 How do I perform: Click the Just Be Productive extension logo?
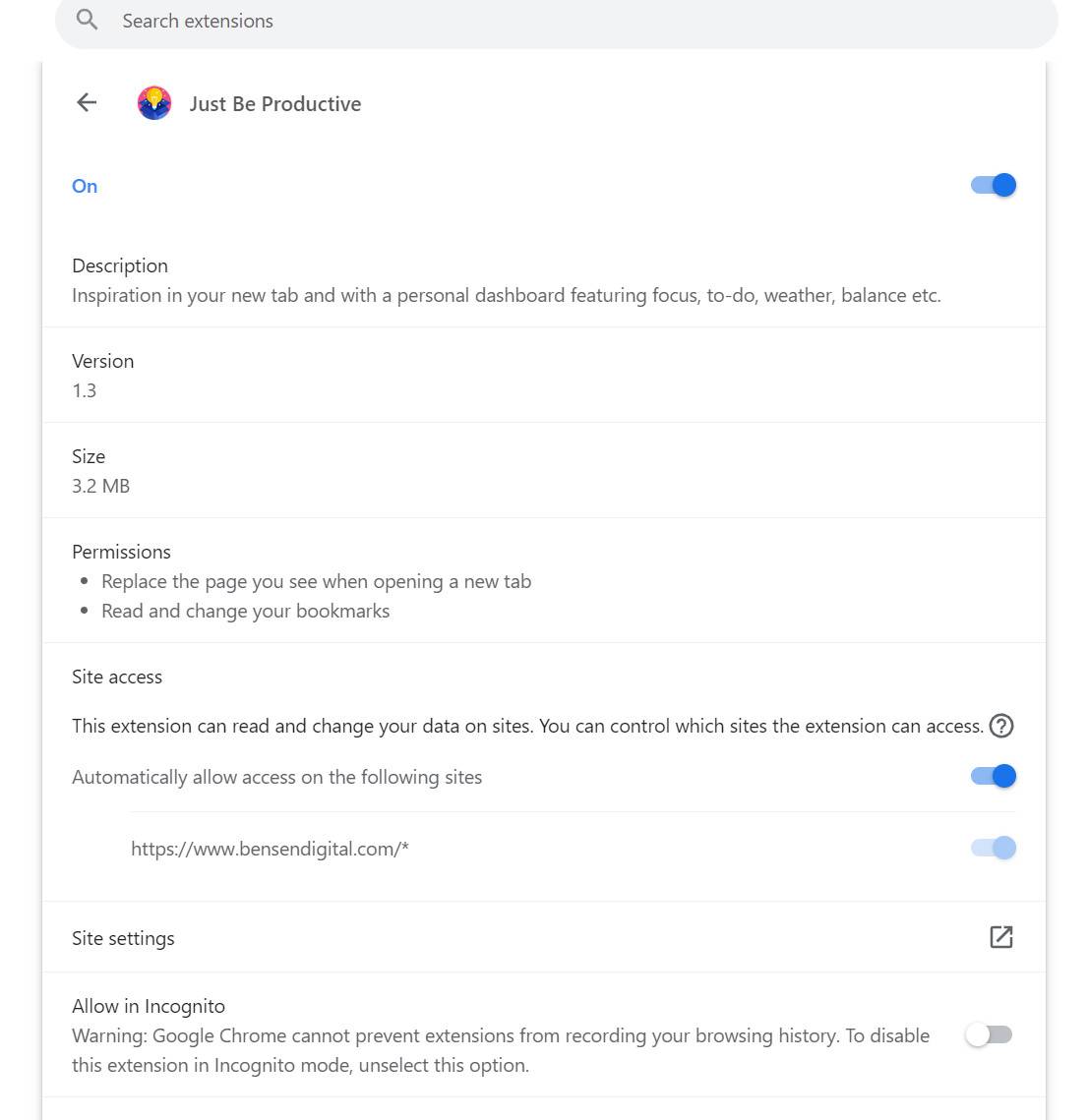(x=154, y=103)
